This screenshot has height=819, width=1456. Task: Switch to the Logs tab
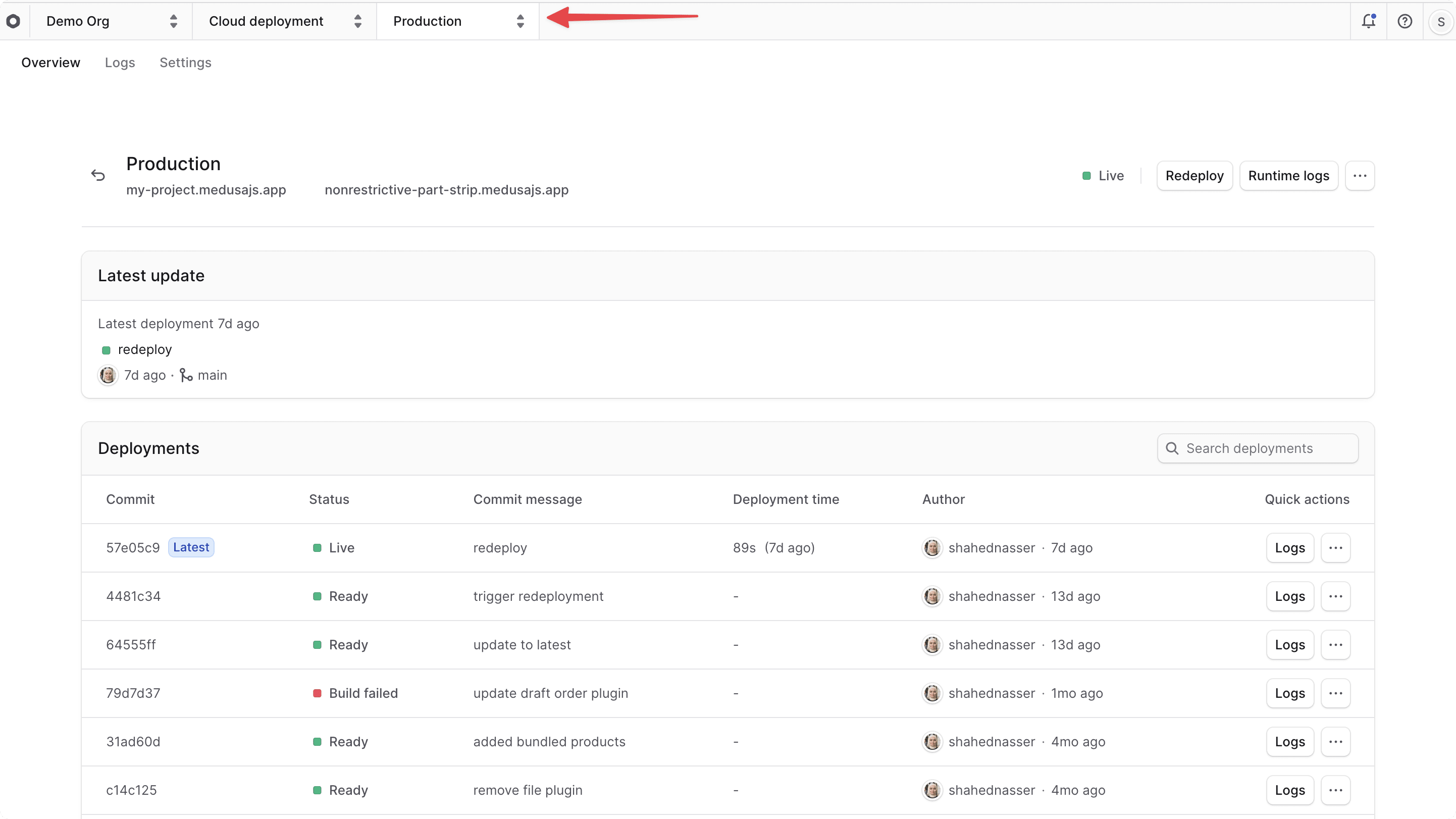pos(119,62)
